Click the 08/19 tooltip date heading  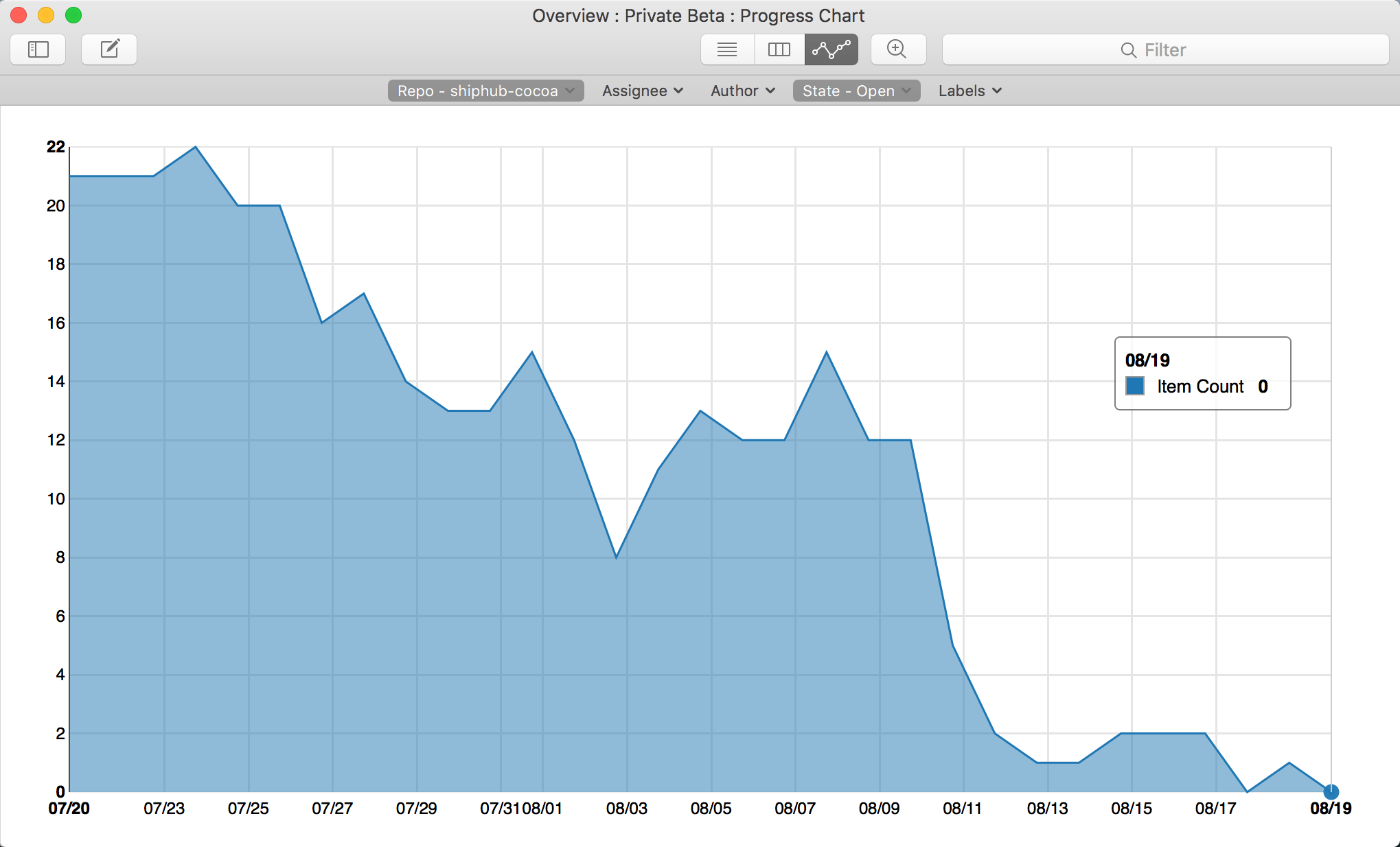1147,360
